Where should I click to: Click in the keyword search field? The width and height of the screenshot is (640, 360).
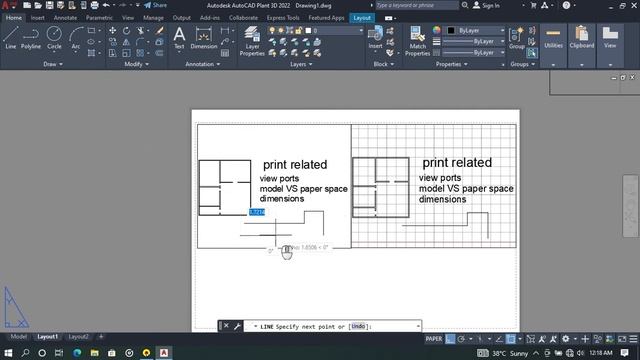tap(416, 5)
